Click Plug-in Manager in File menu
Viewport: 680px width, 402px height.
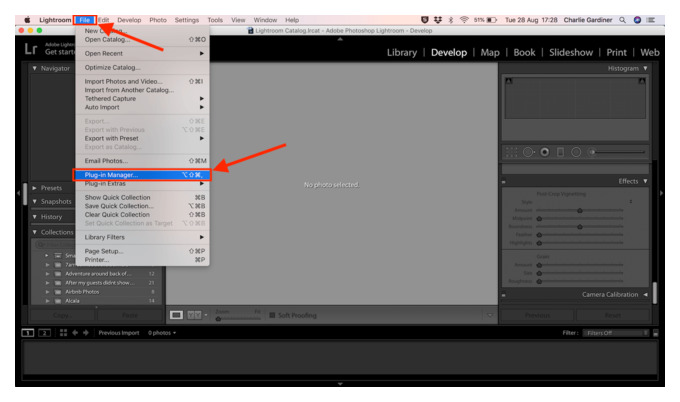click(x=142, y=175)
